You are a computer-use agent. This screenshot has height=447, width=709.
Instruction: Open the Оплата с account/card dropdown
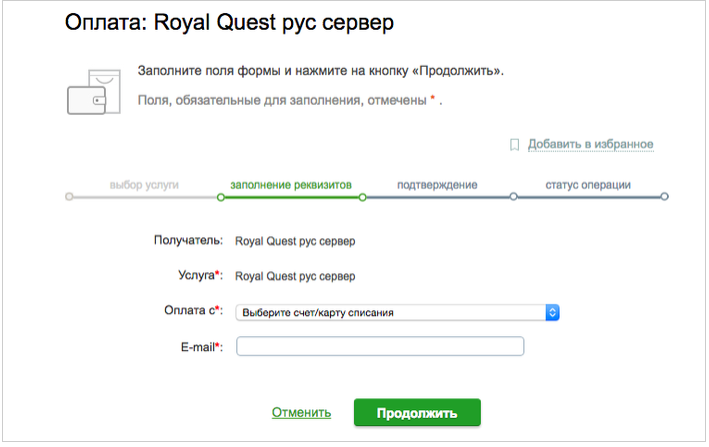[x=397, y=312]
